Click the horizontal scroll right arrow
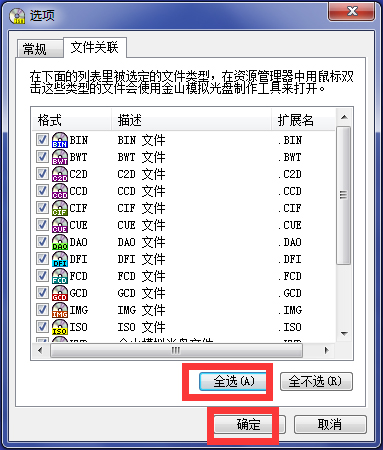Viewport: 383px width, 450px height. coord(327,350)
